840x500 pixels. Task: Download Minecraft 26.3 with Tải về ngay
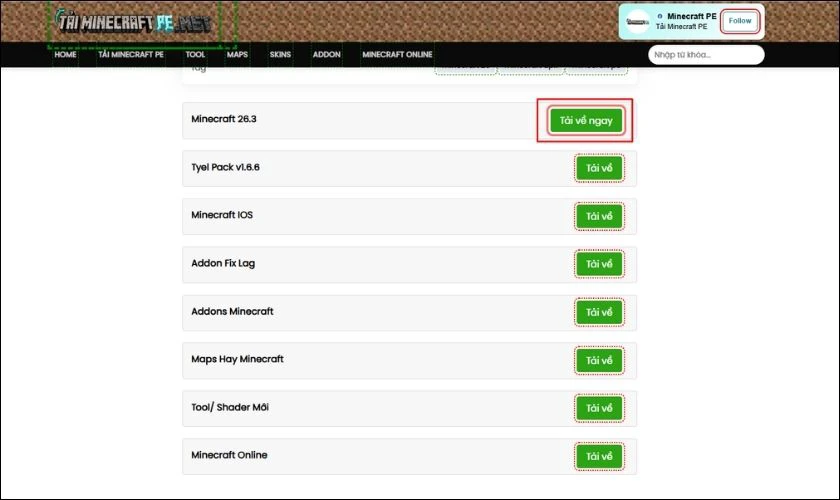tap(586, 121)
